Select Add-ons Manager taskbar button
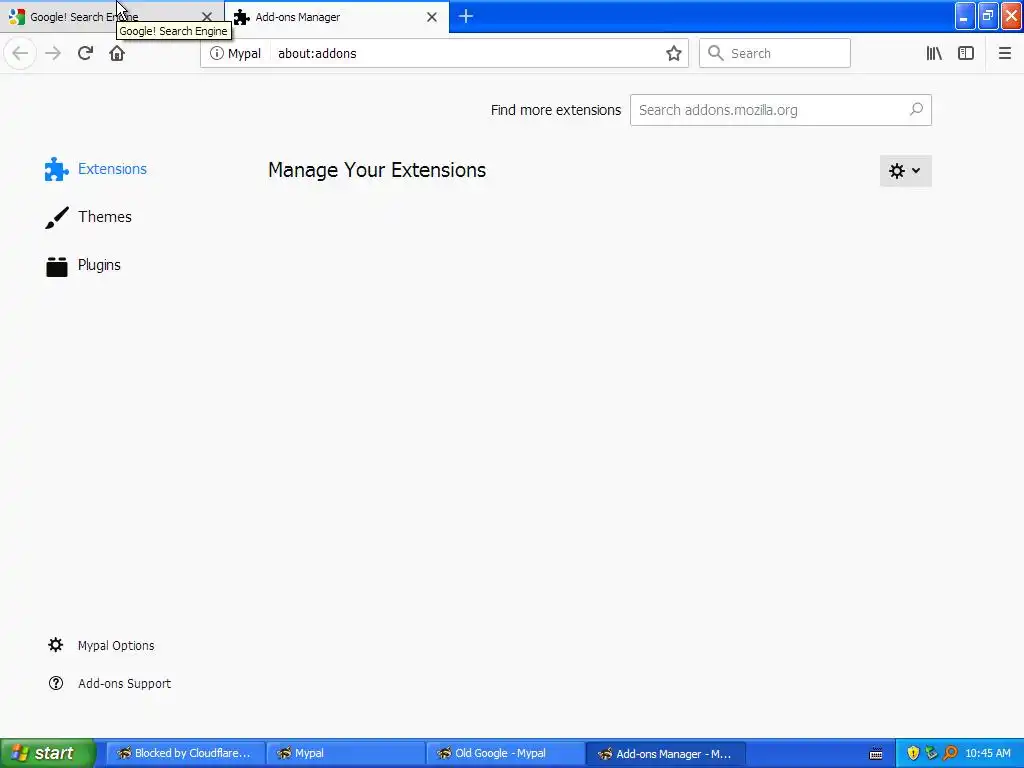 [x=665, y=754]
